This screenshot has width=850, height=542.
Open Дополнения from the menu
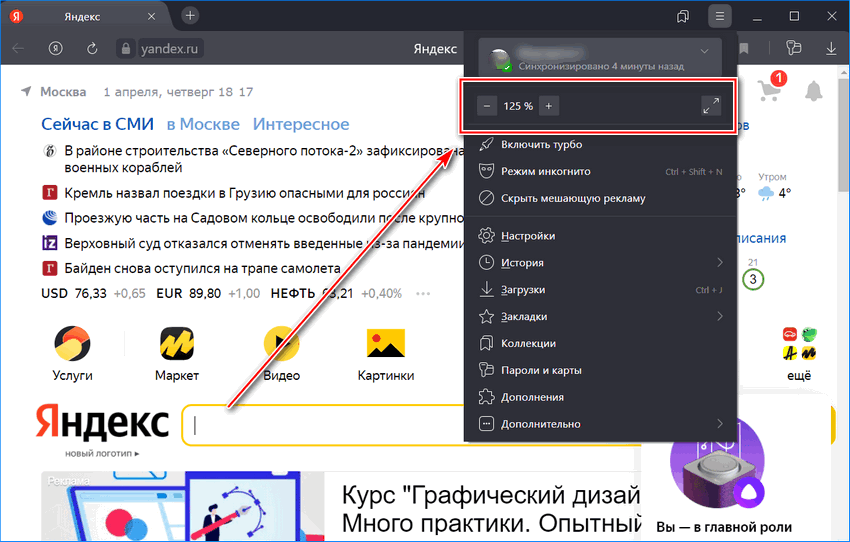coord(600,397)
